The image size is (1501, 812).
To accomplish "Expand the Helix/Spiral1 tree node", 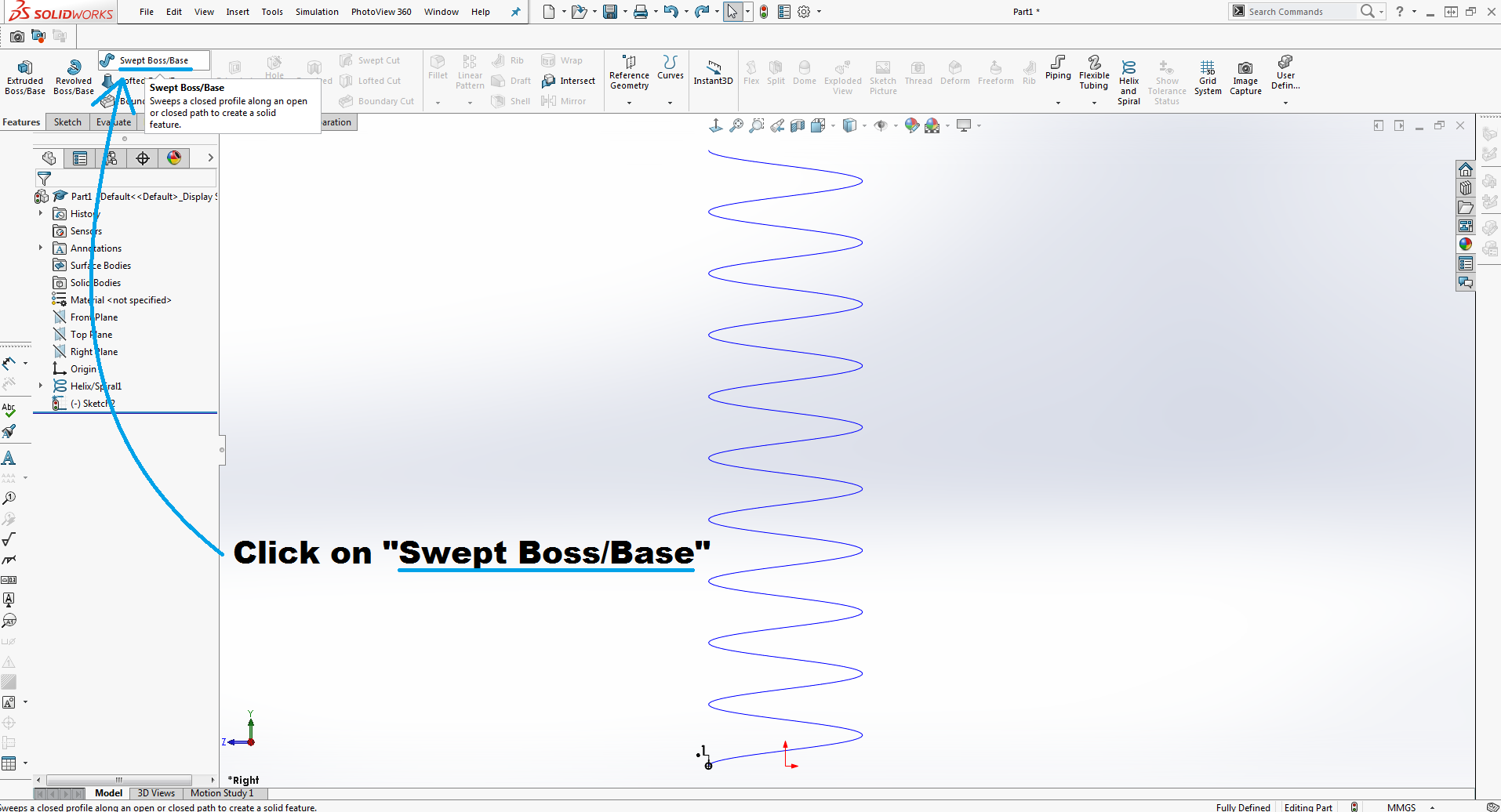I will [41, 386].
